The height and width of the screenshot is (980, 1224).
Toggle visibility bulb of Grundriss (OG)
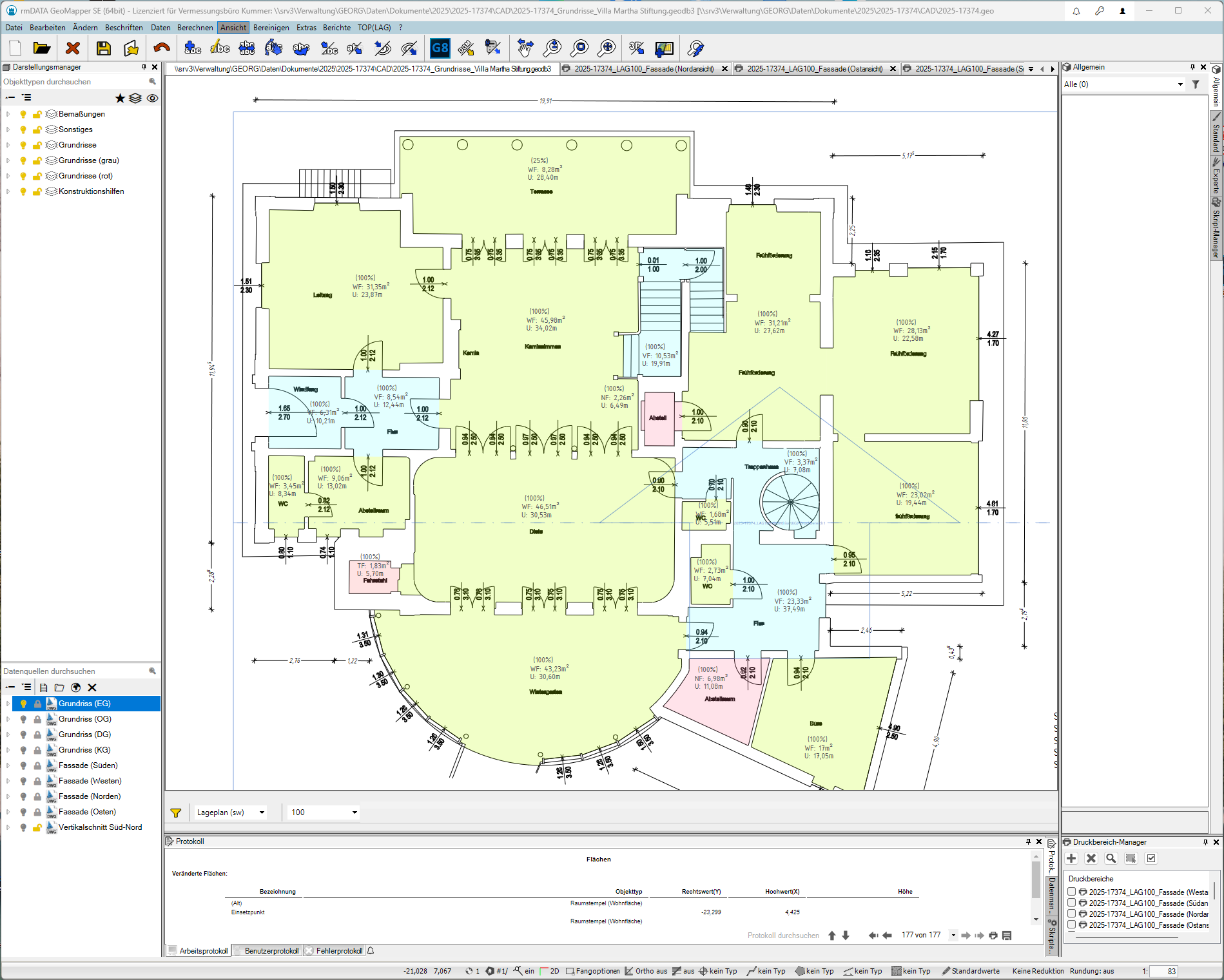tap(23, 719)
